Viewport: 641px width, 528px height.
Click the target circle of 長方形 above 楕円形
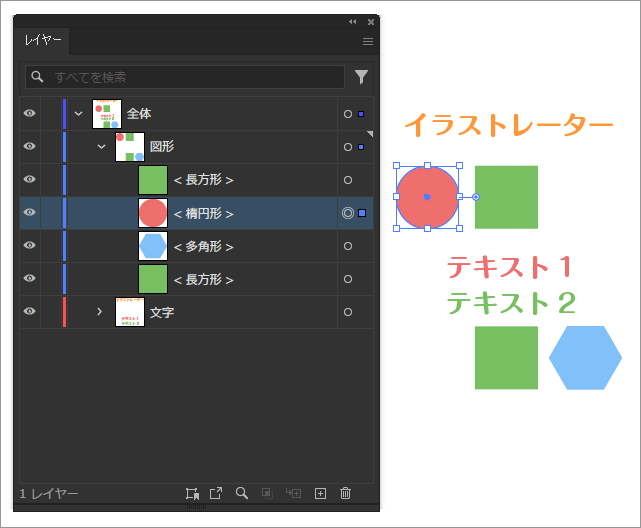(348, 180)
